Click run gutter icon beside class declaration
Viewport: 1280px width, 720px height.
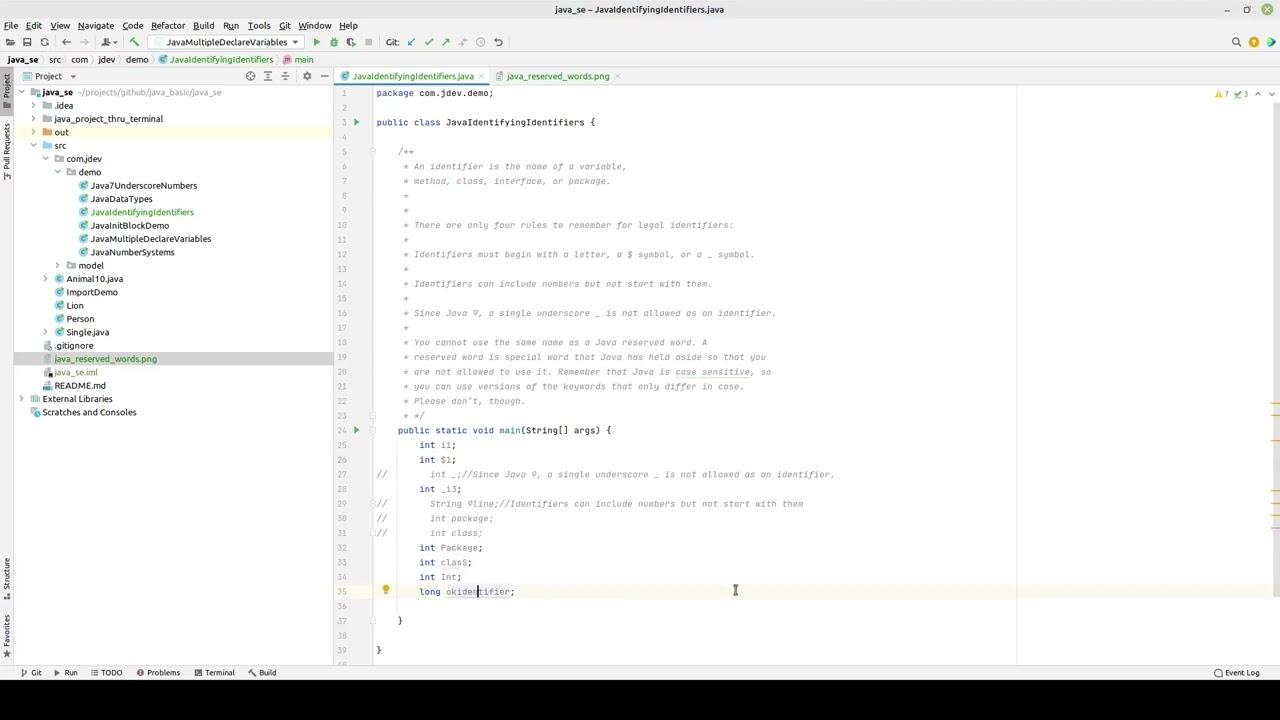[356, 122]
